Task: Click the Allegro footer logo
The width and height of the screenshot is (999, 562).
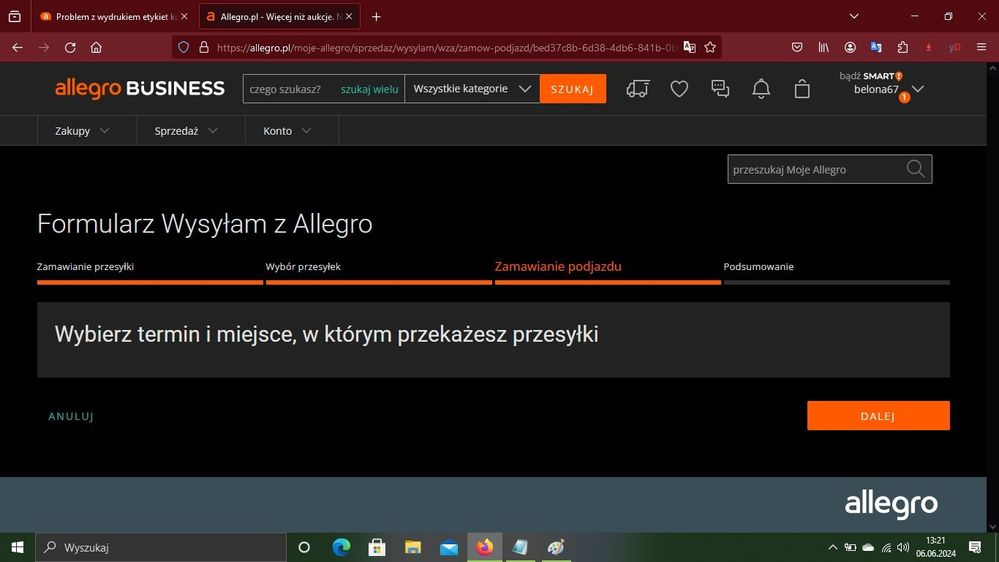Action: click(x=891, y=505)
